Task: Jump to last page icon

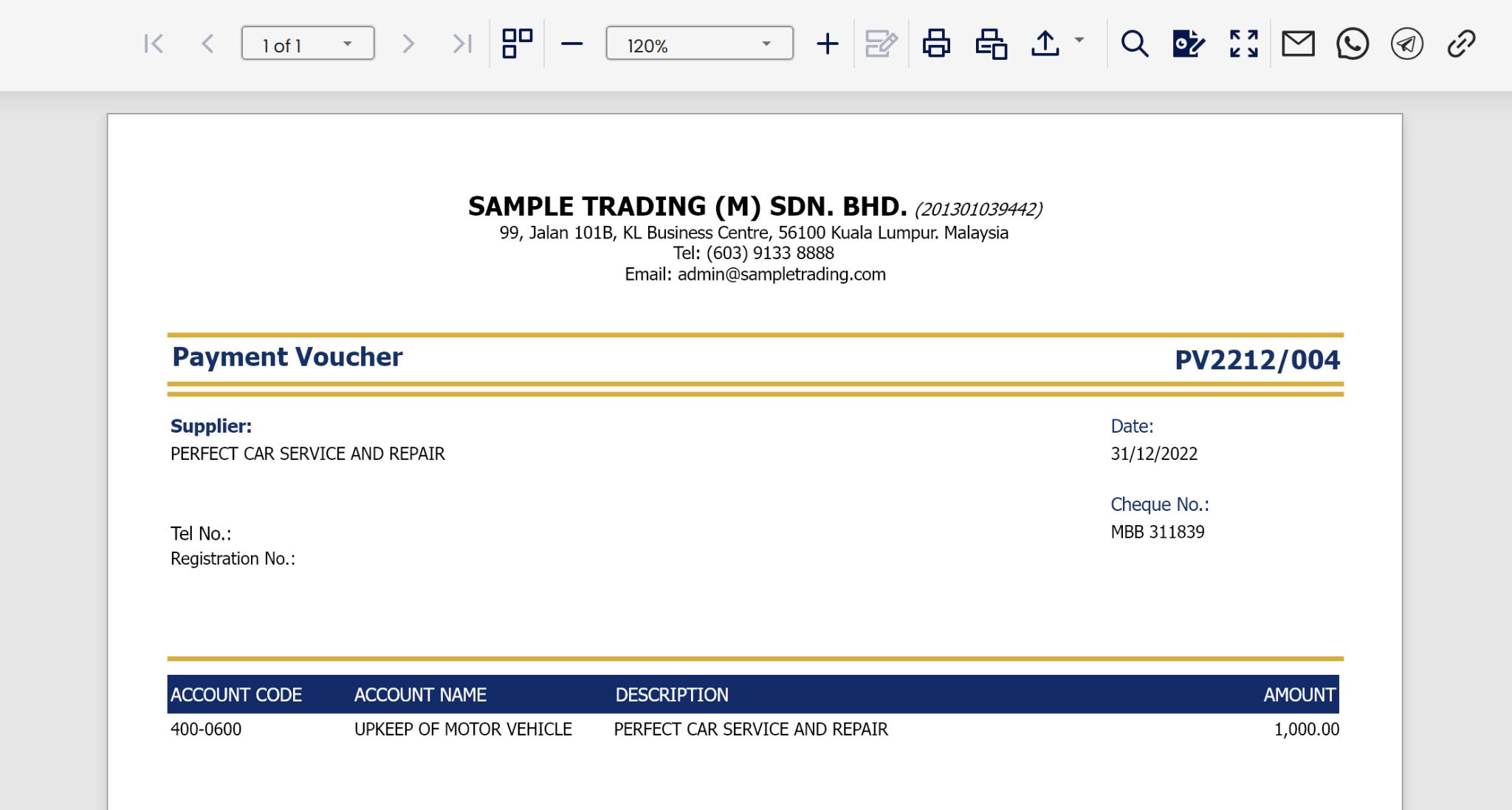Action: (462, 44)
